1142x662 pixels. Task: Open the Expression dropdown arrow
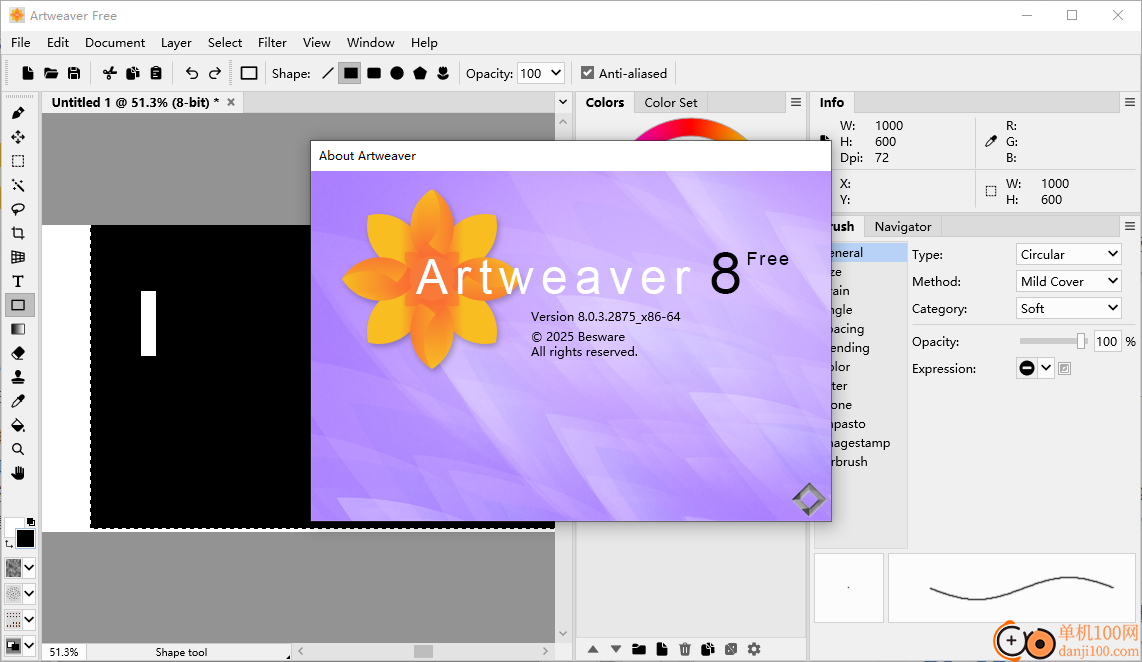click(x=1046, y=368)
